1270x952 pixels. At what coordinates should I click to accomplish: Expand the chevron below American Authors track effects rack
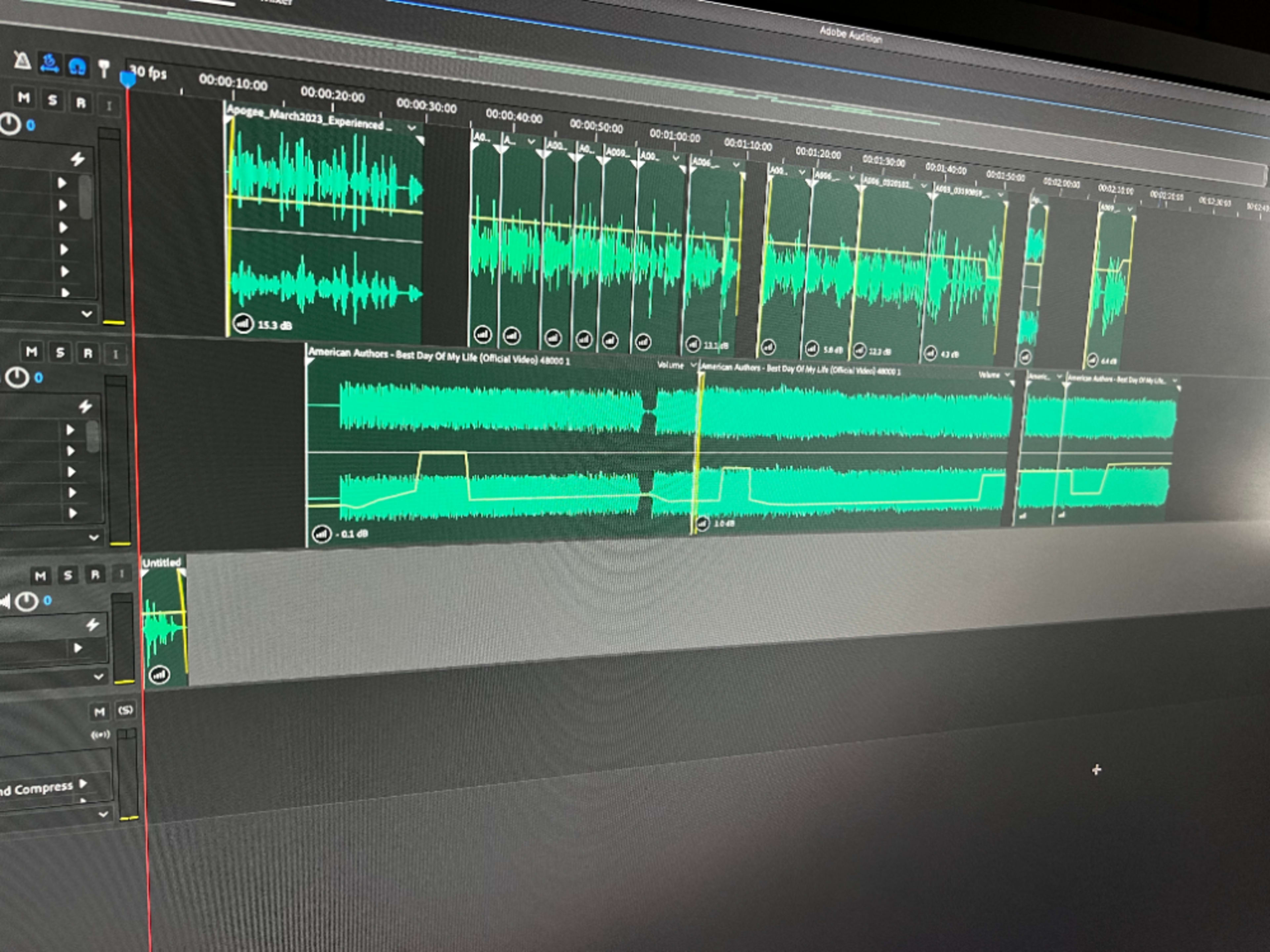(94, 537)
